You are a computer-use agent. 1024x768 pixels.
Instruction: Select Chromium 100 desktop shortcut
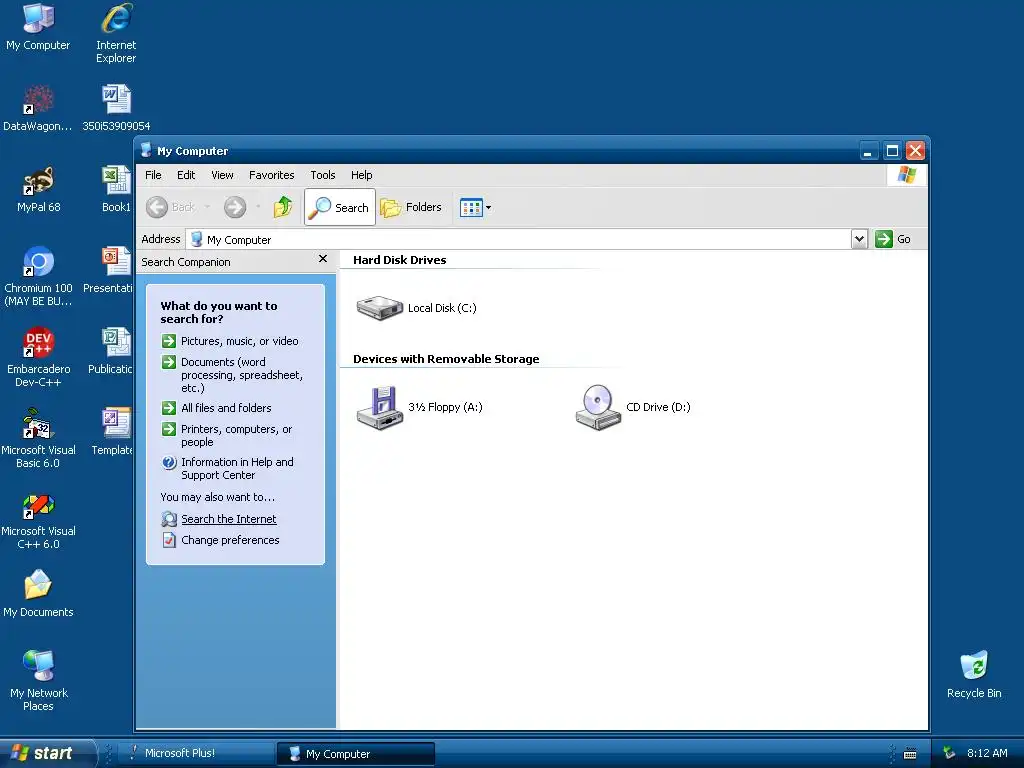[38, 277]
